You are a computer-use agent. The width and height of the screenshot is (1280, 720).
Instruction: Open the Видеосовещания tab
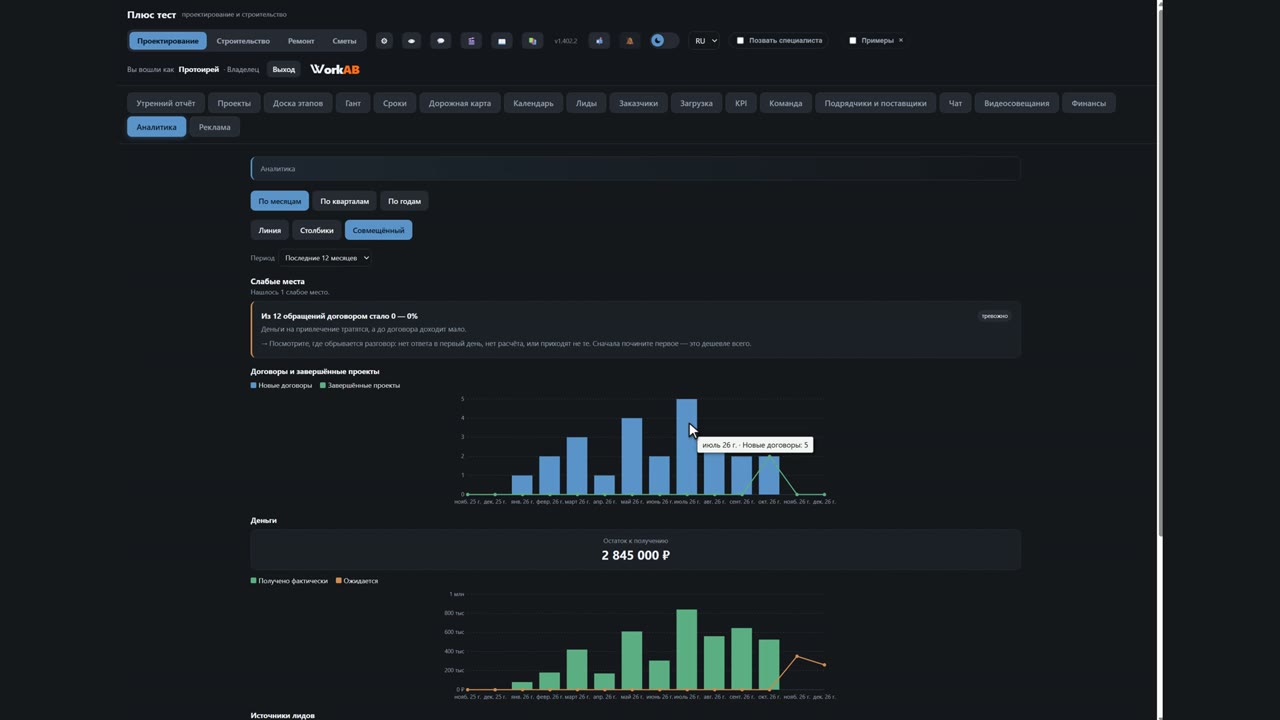1016,103
